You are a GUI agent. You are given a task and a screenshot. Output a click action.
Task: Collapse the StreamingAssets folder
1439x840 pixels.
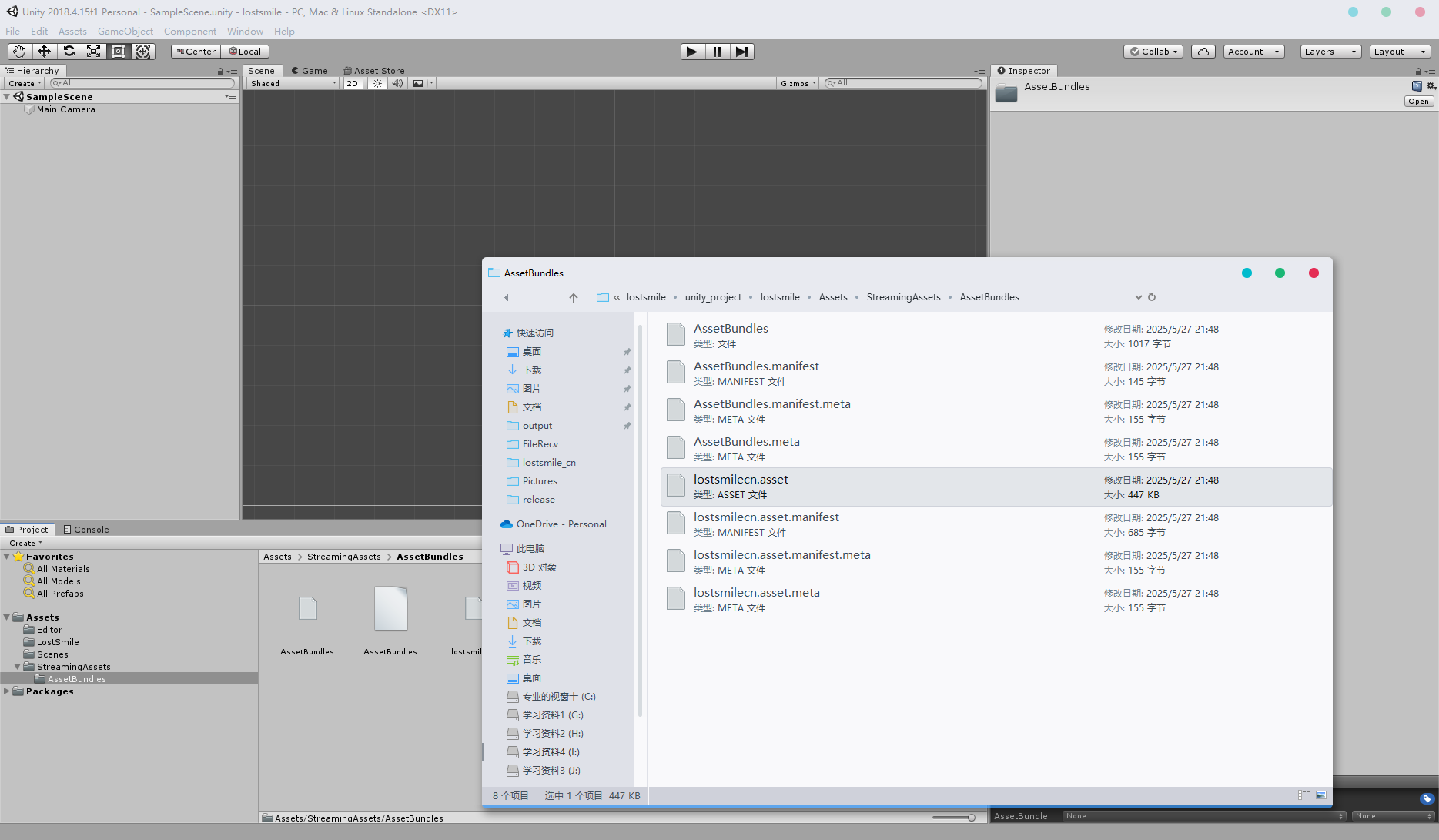click(18, 667)
